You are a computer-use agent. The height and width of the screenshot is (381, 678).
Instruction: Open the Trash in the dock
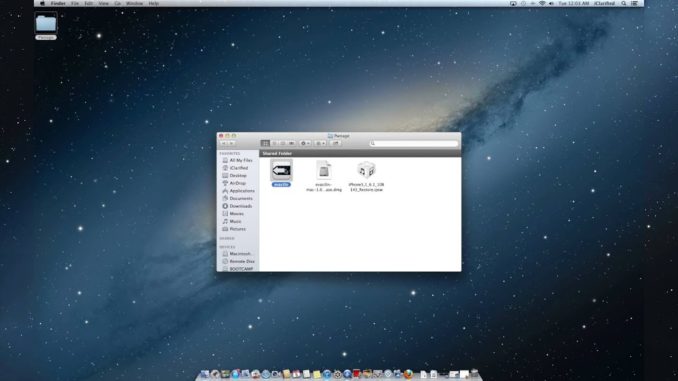pos(474,374)
